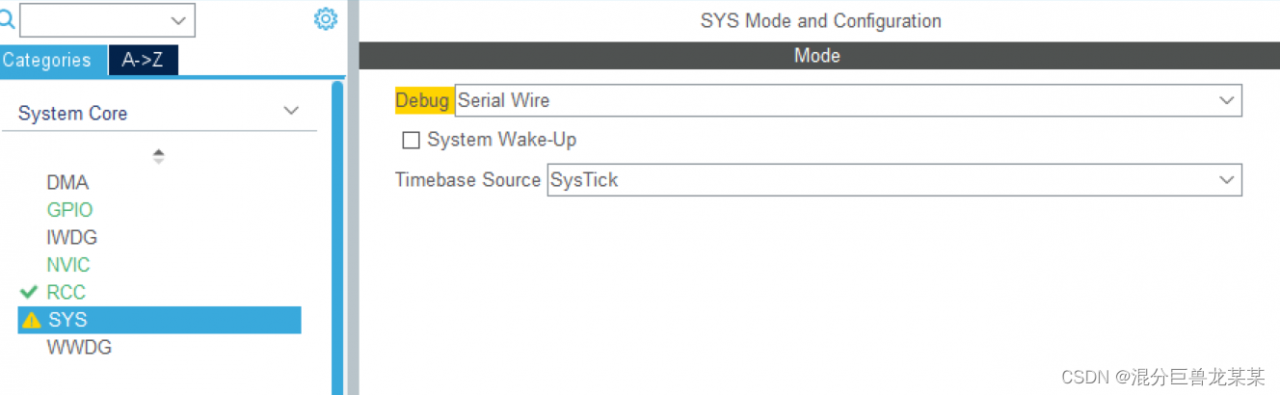Select GPIO in the System Core list

pos(69,210)
